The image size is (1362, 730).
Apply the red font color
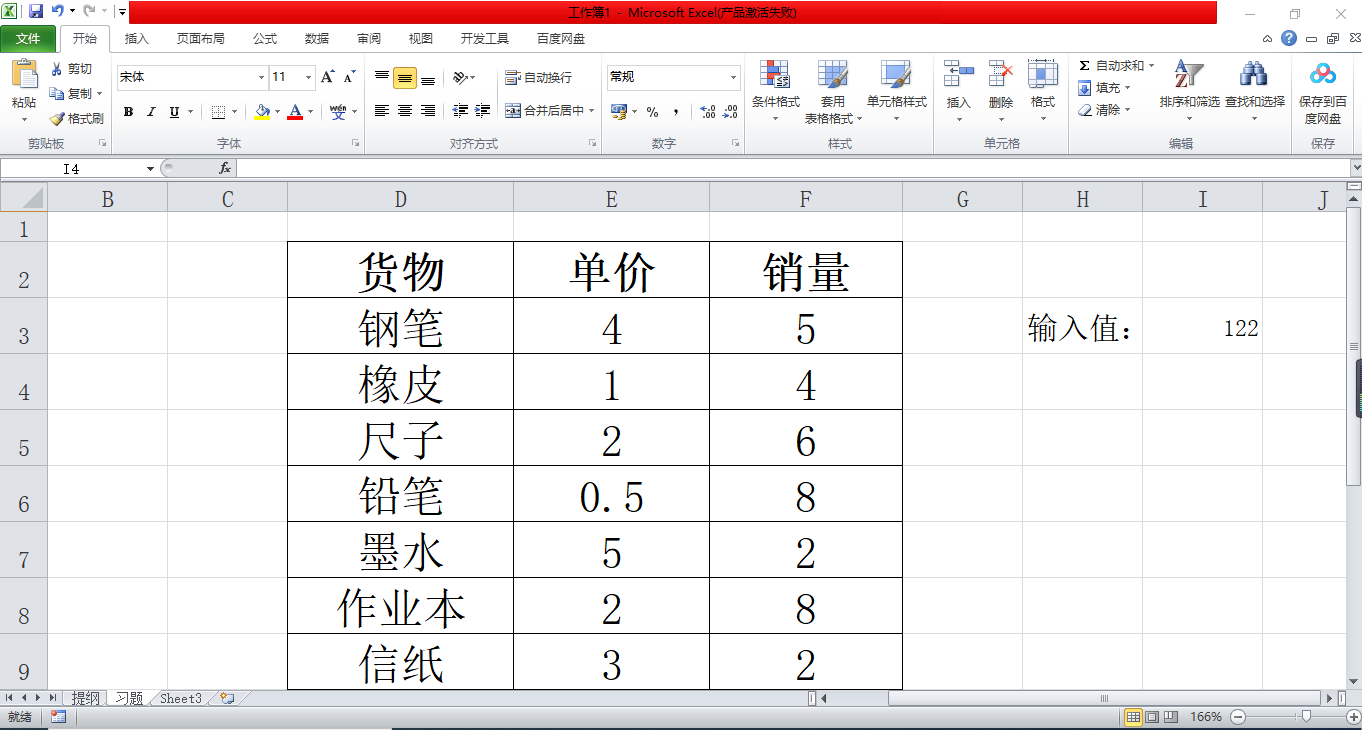(x=295, y=112)
